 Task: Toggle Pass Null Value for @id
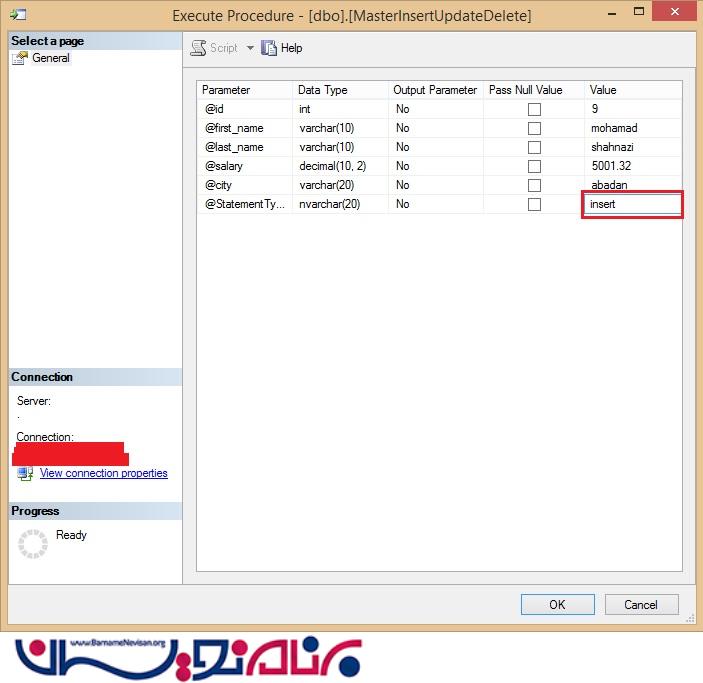tap(534, 109)
